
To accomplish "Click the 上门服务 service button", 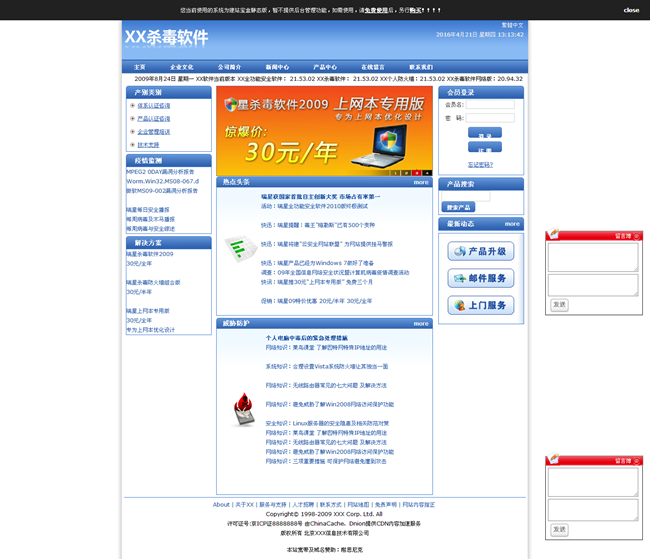I will [480, 306].
